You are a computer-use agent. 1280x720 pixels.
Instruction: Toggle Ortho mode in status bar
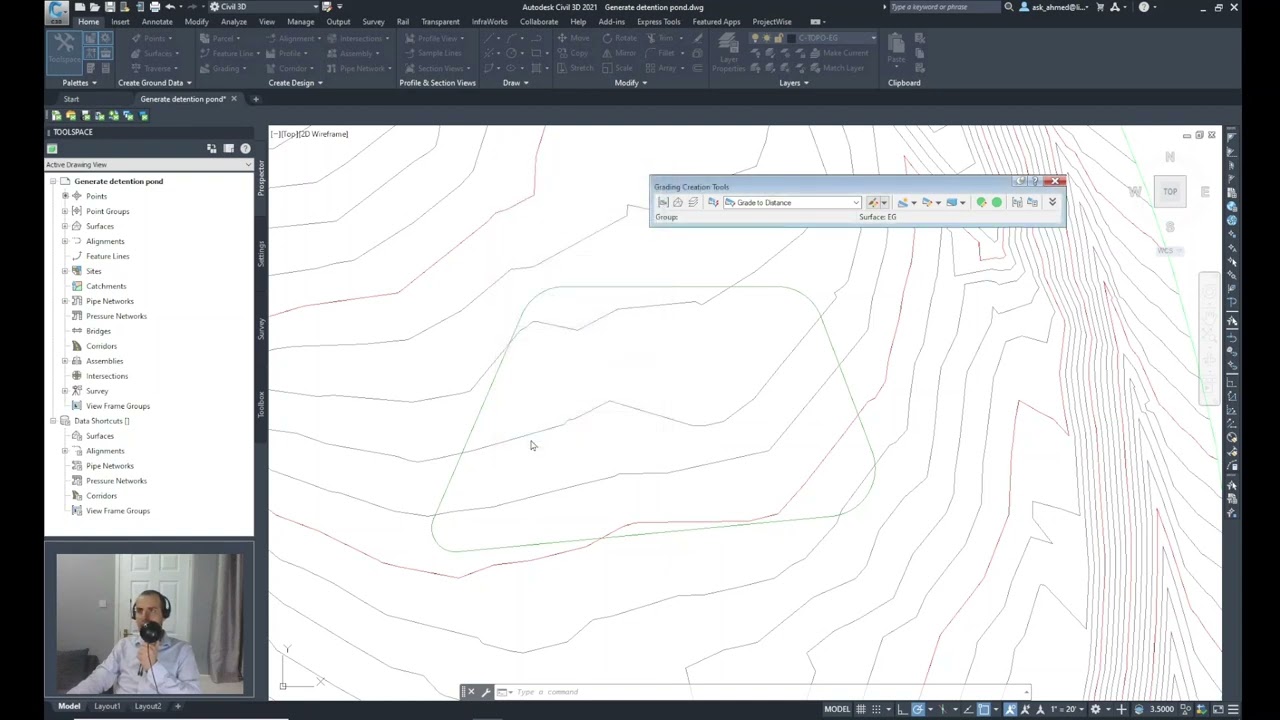click(x=902, y=709)
